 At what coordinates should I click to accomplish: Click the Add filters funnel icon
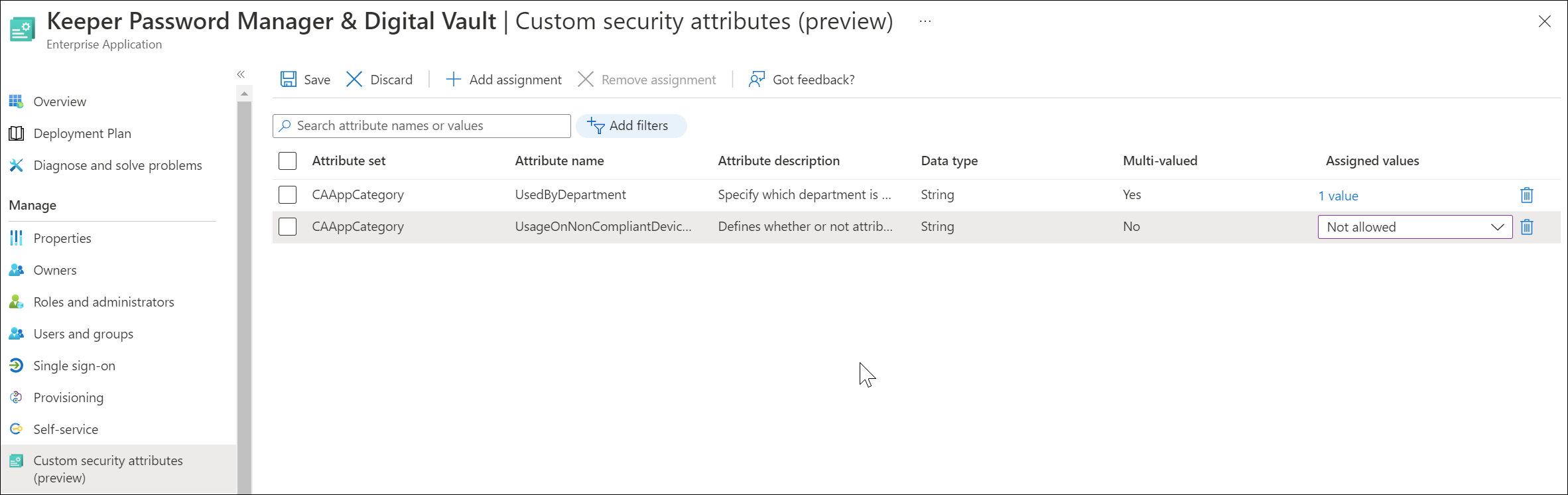[596, 126]
